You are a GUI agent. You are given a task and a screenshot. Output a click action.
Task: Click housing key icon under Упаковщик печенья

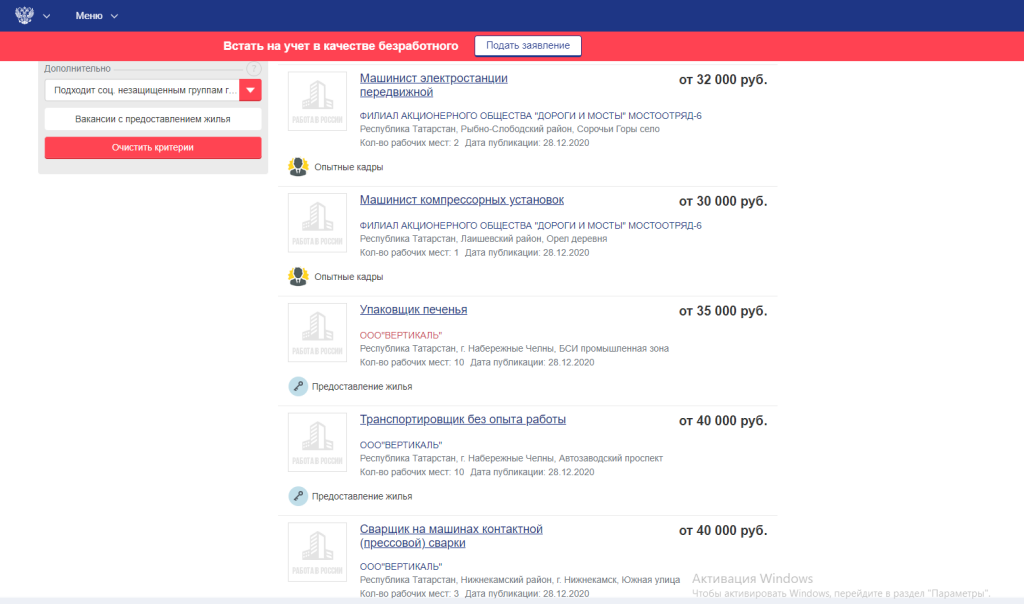298,386
